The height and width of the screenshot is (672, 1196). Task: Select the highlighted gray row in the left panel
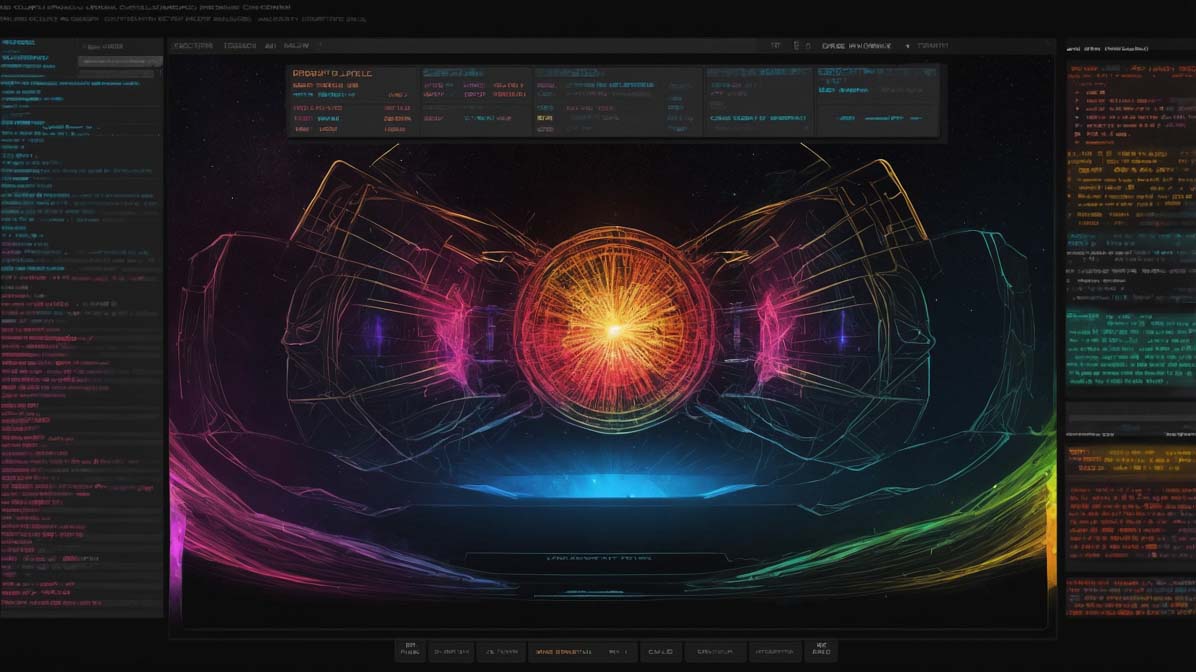[x=119, y=60]
